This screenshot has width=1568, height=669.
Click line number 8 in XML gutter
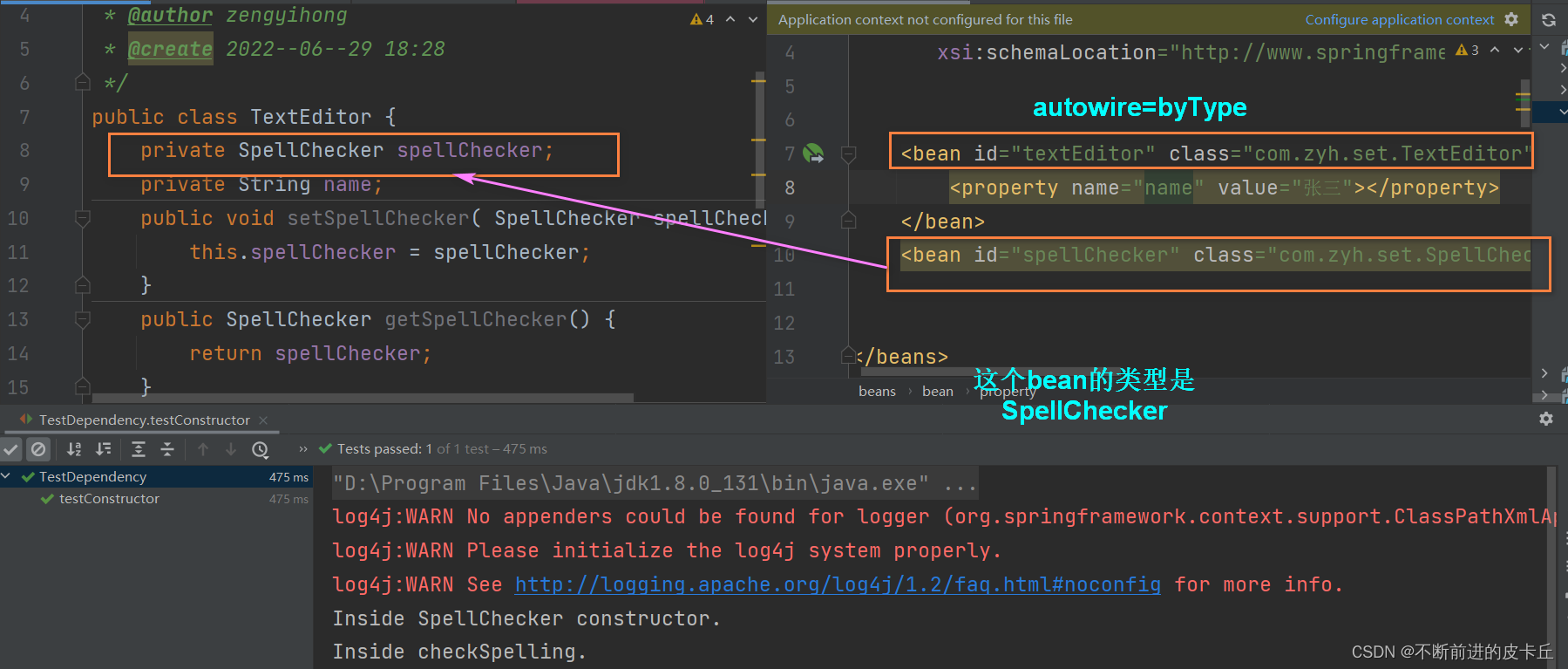coord(790,188)
